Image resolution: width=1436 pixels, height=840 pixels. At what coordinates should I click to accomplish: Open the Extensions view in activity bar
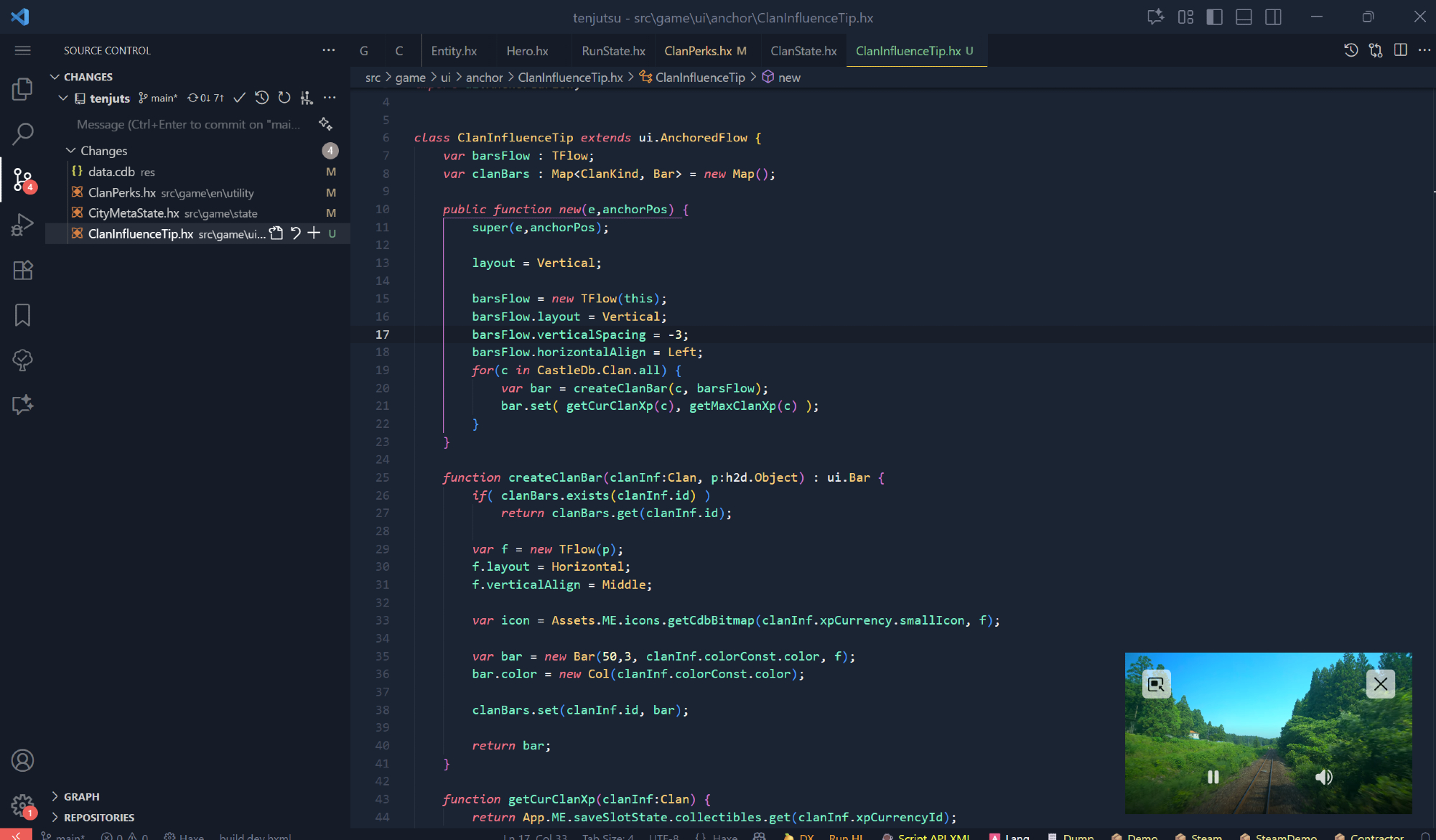click(x=22, y=271)
